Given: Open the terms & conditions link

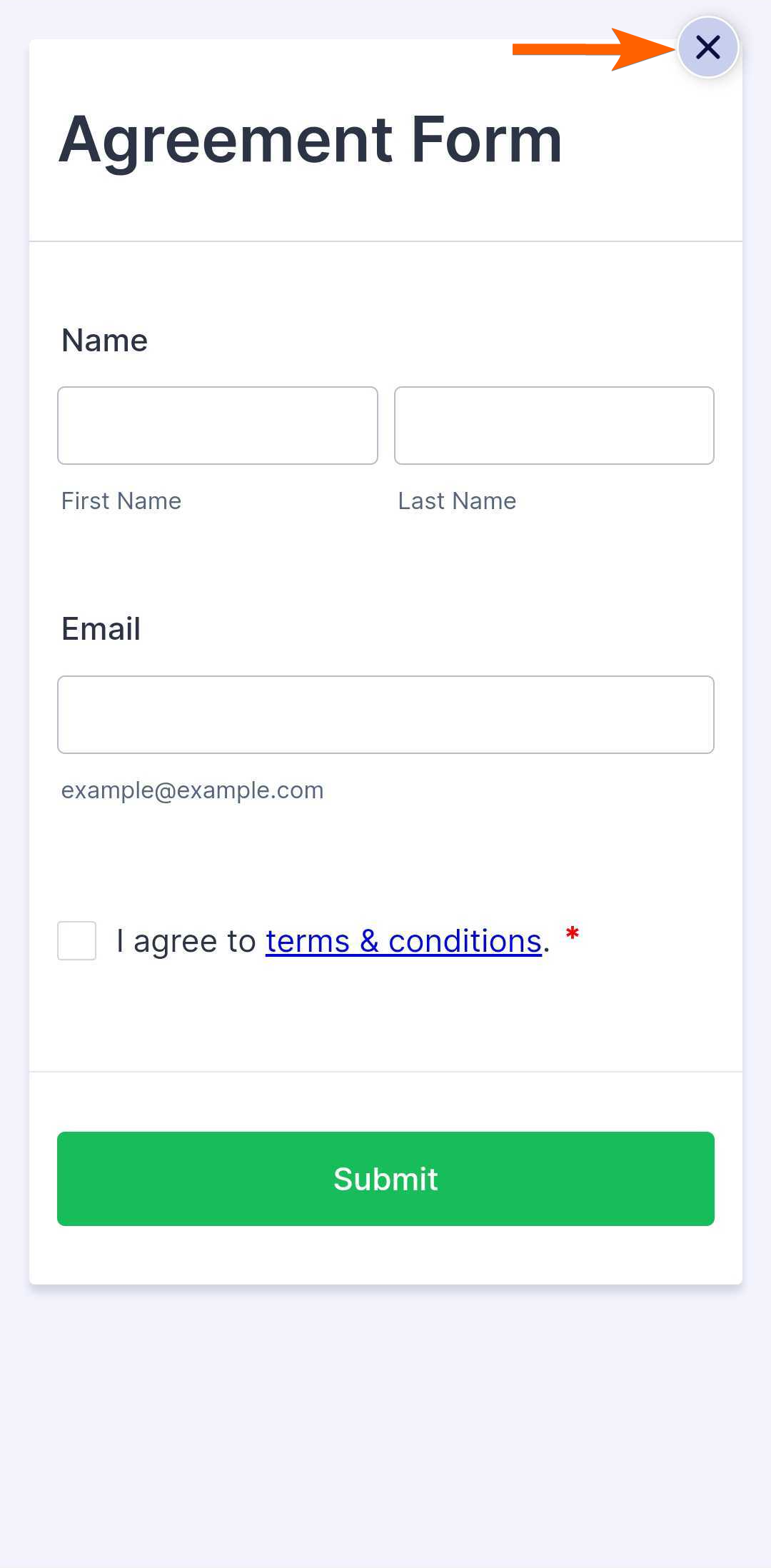Looking at the screenshot, I should [403, 941].
